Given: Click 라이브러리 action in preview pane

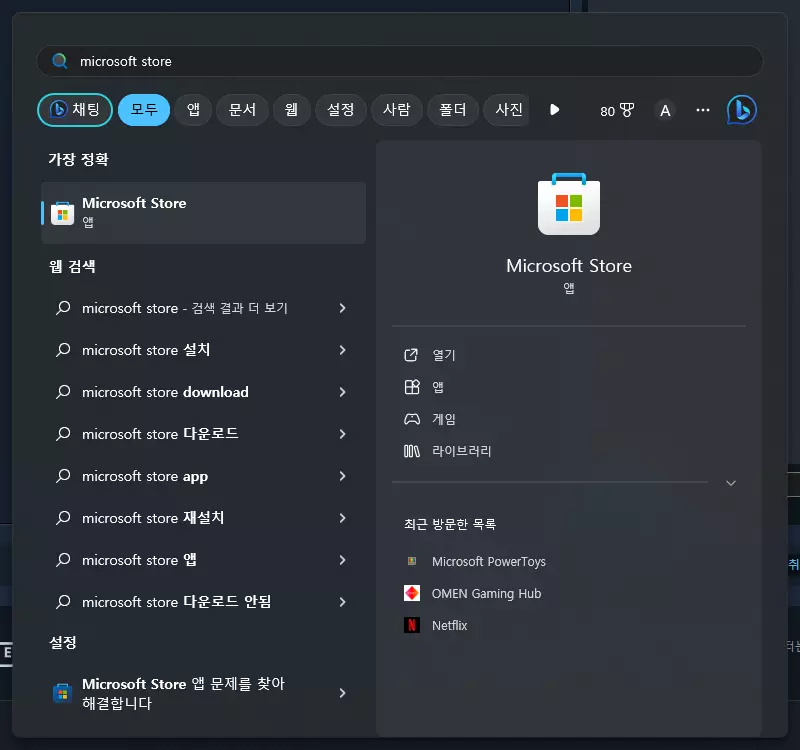Looking at the screenshot, I should tap(461, 451).
